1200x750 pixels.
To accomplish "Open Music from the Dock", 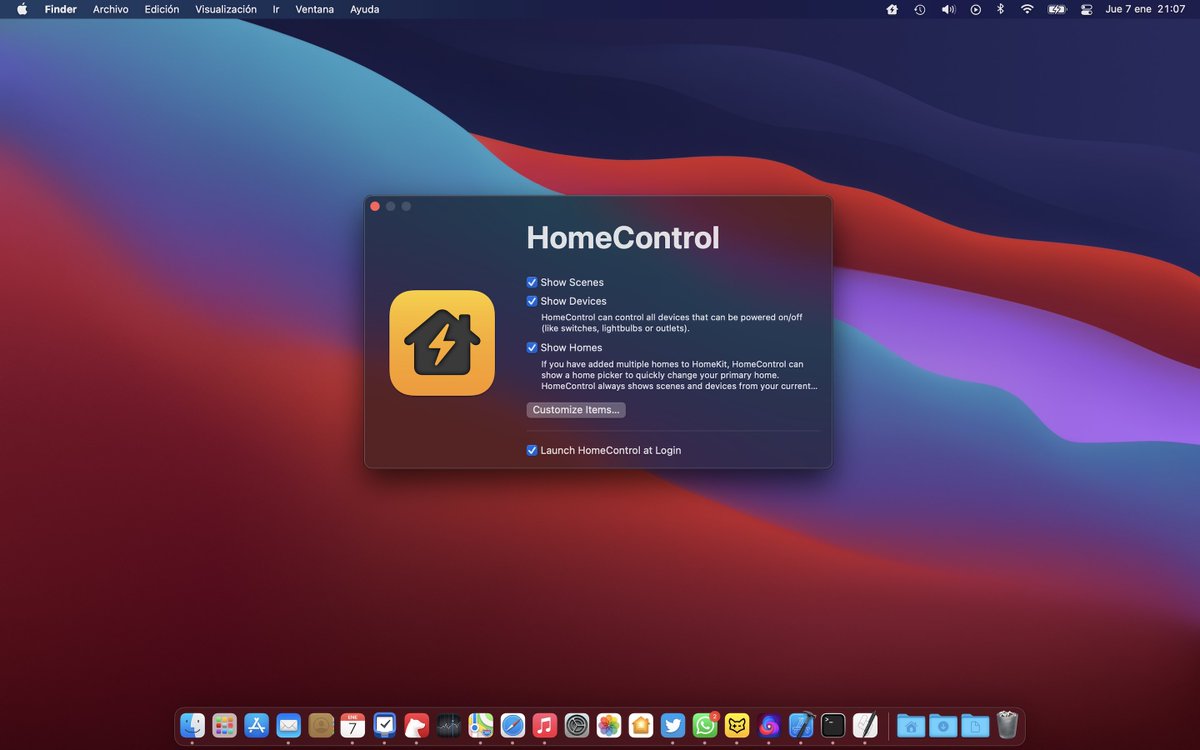I will (545, 725).
